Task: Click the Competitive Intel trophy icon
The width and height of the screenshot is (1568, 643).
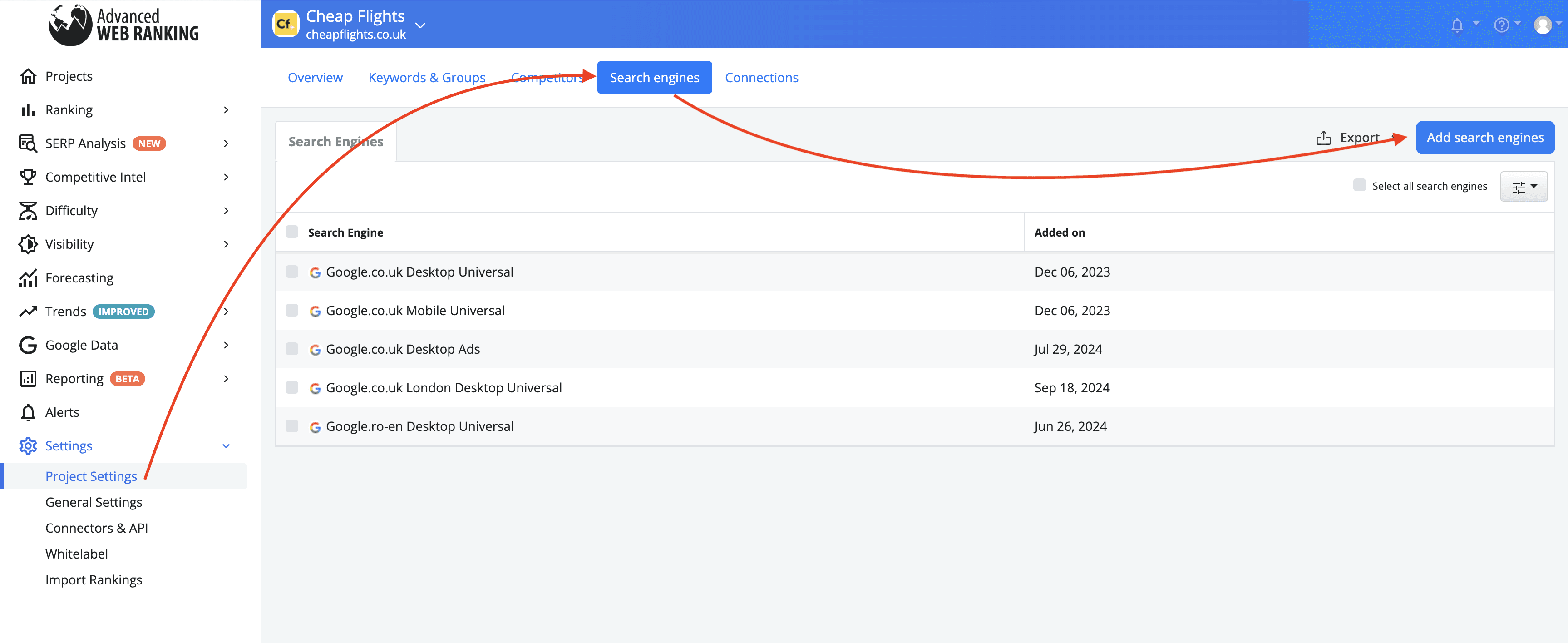Action: click(x=28, y=177)
